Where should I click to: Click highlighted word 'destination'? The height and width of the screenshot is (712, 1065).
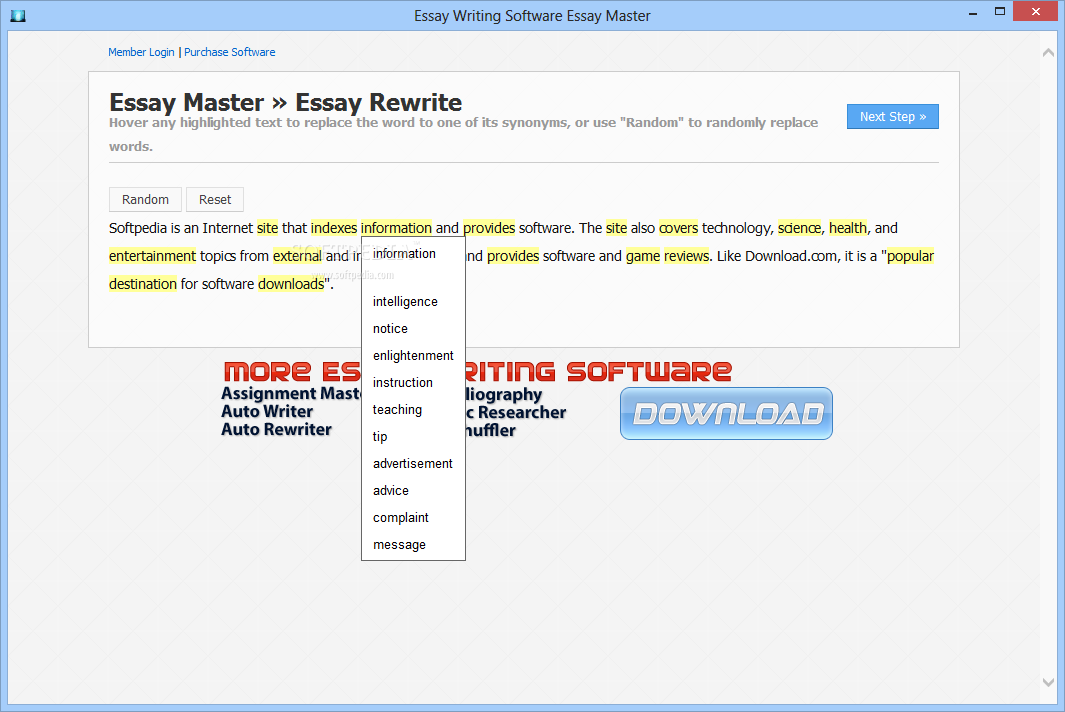143,284
